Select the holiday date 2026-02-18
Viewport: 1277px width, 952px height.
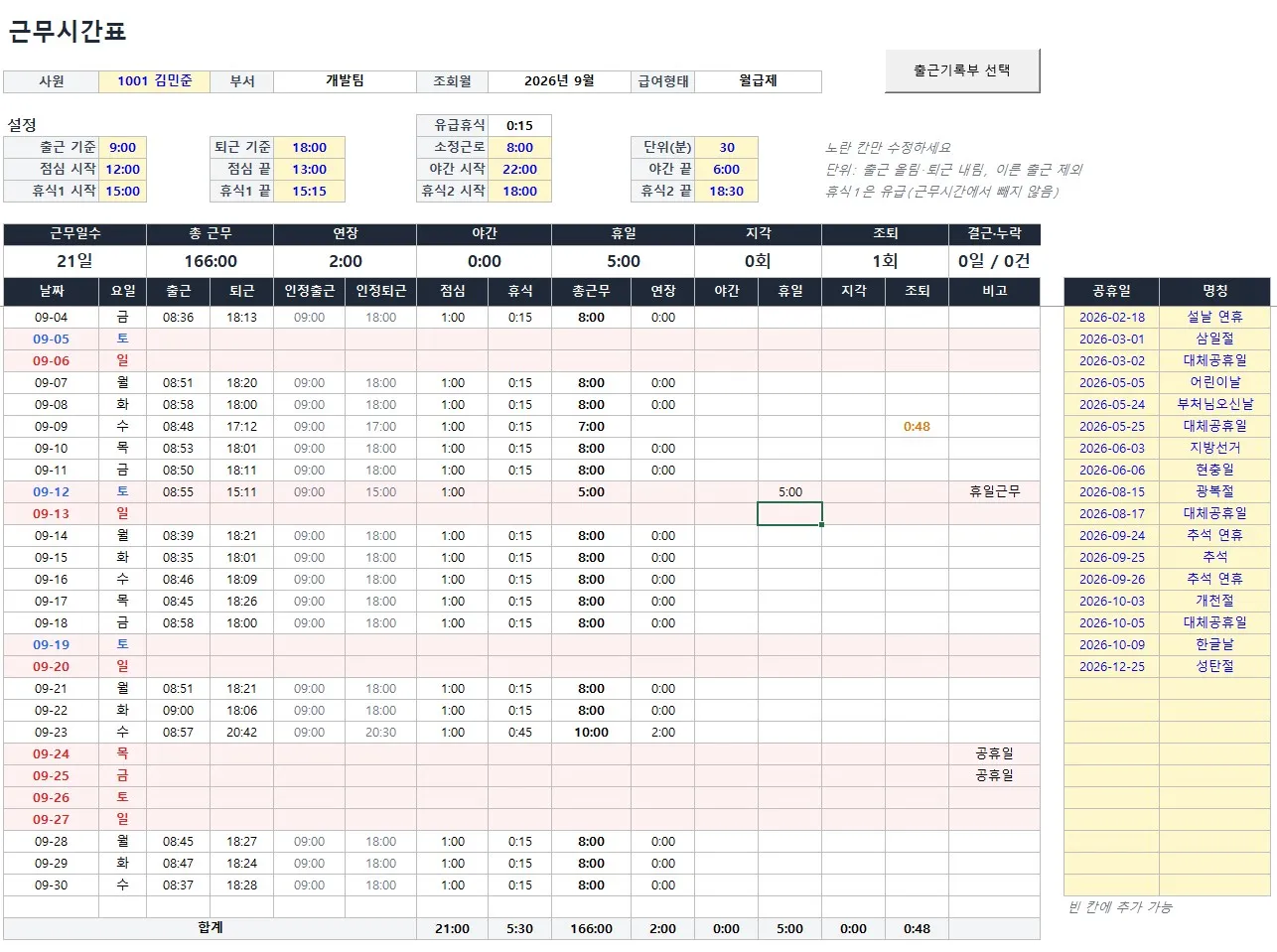pos(1112,318)
